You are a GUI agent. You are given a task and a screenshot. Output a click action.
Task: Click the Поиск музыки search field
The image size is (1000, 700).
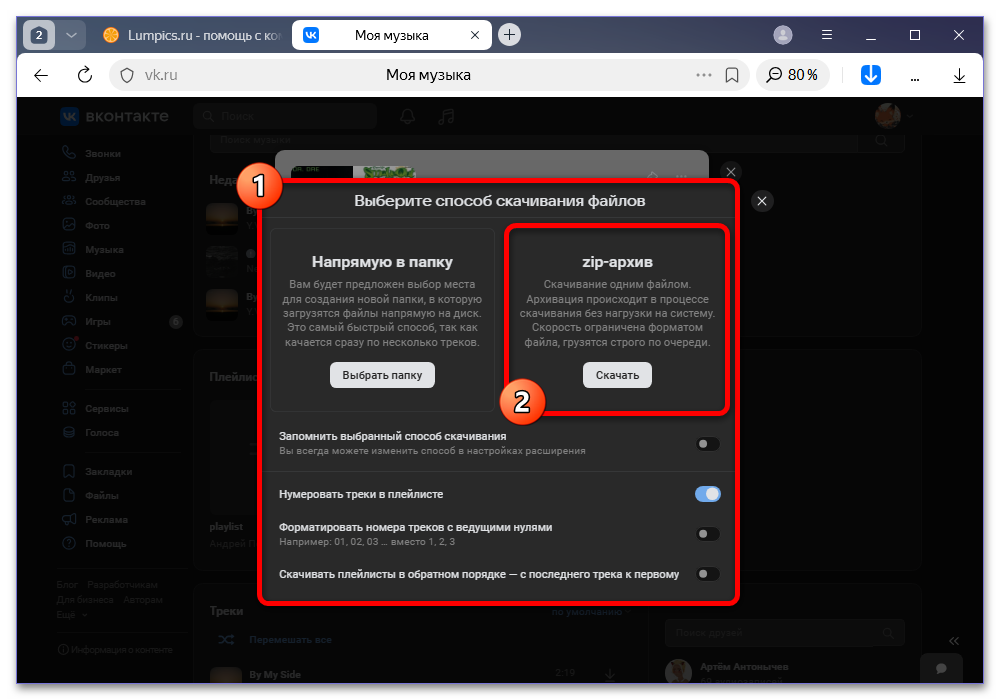pyautogui.click(x=534, y=140)
